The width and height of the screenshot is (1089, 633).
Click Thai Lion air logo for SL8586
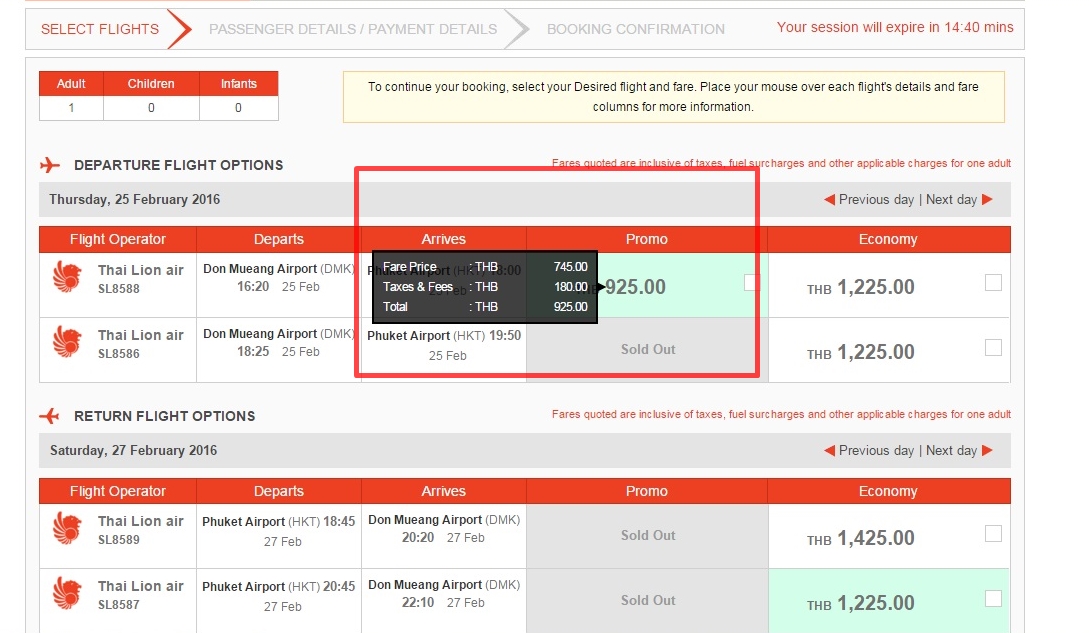(x=67, y=342)
